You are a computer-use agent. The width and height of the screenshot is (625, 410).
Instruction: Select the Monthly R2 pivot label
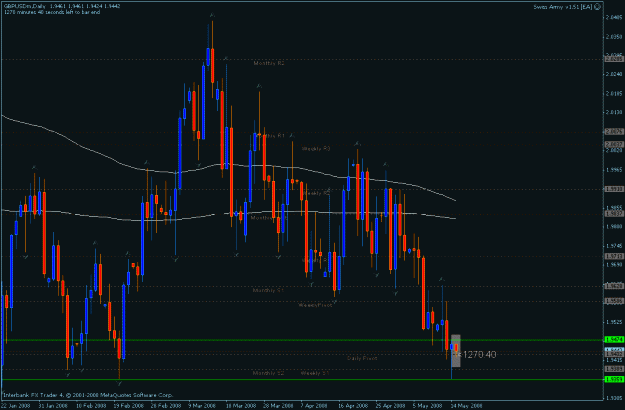pos(269,63)
